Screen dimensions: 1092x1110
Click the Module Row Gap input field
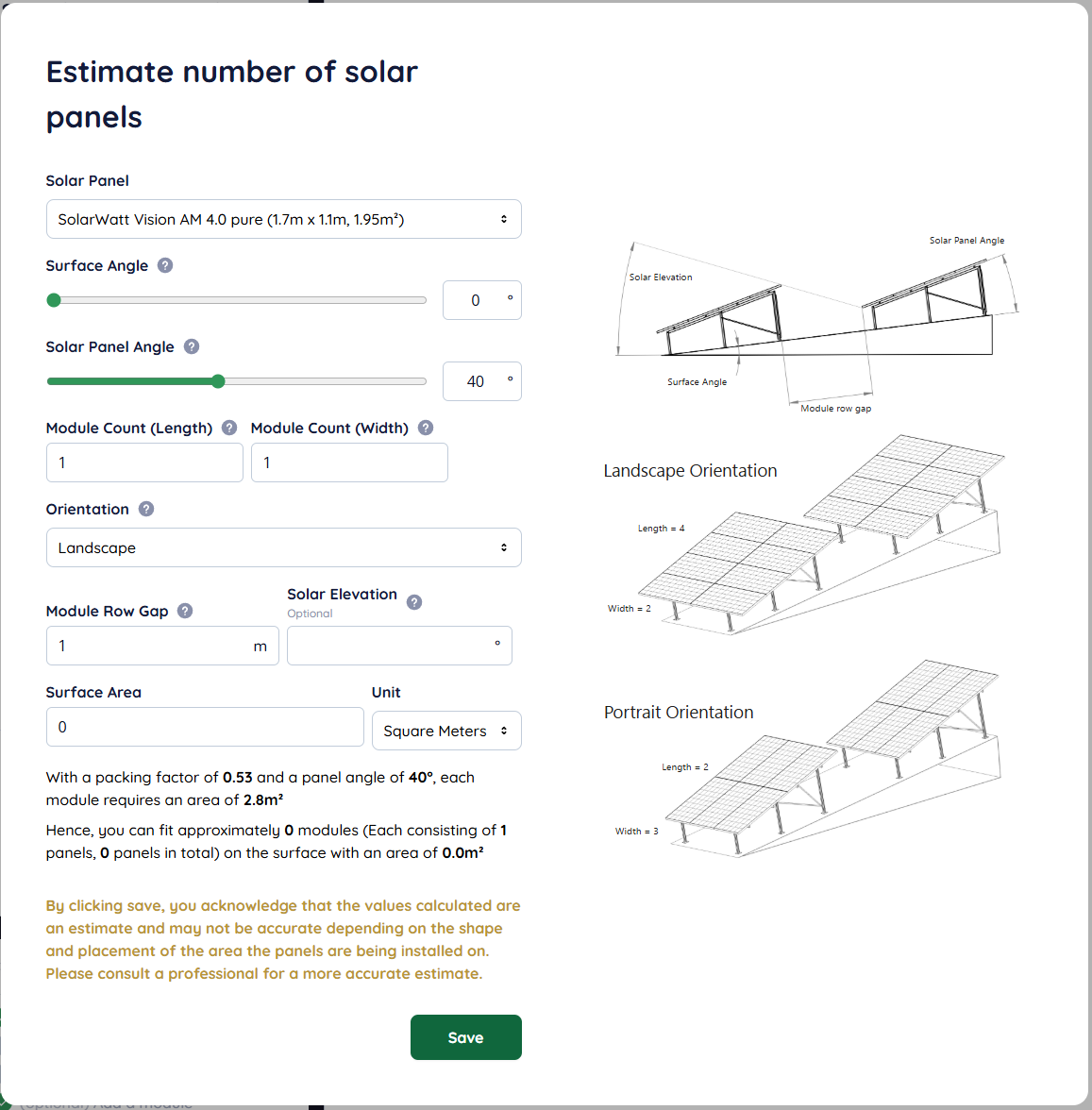click(151, 646)
